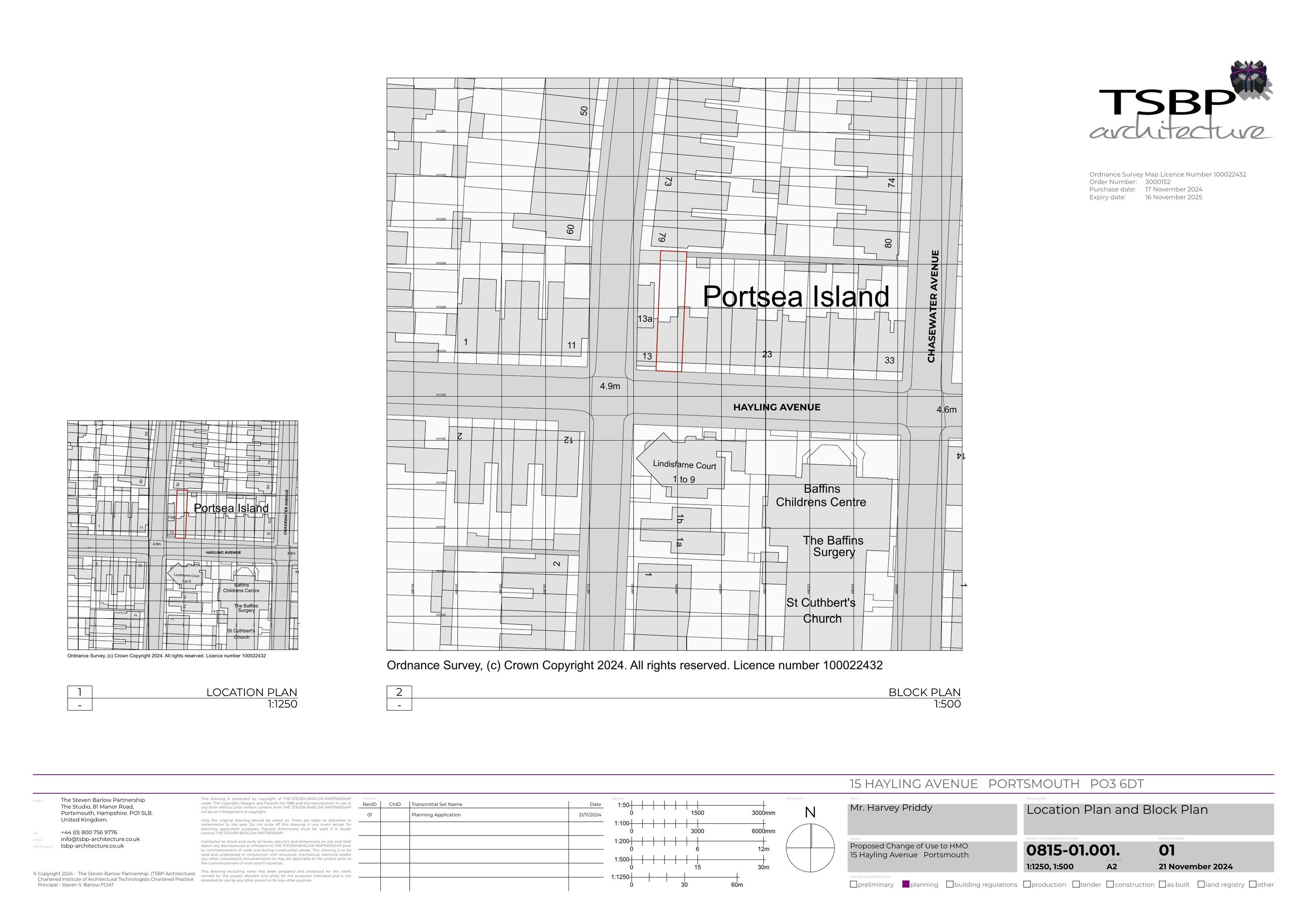Viewport: 1307px width, 924px height.
Task: Click the Location Plan and Block Plan title field
Action: pyautogui.click(x=1117, y=810)
